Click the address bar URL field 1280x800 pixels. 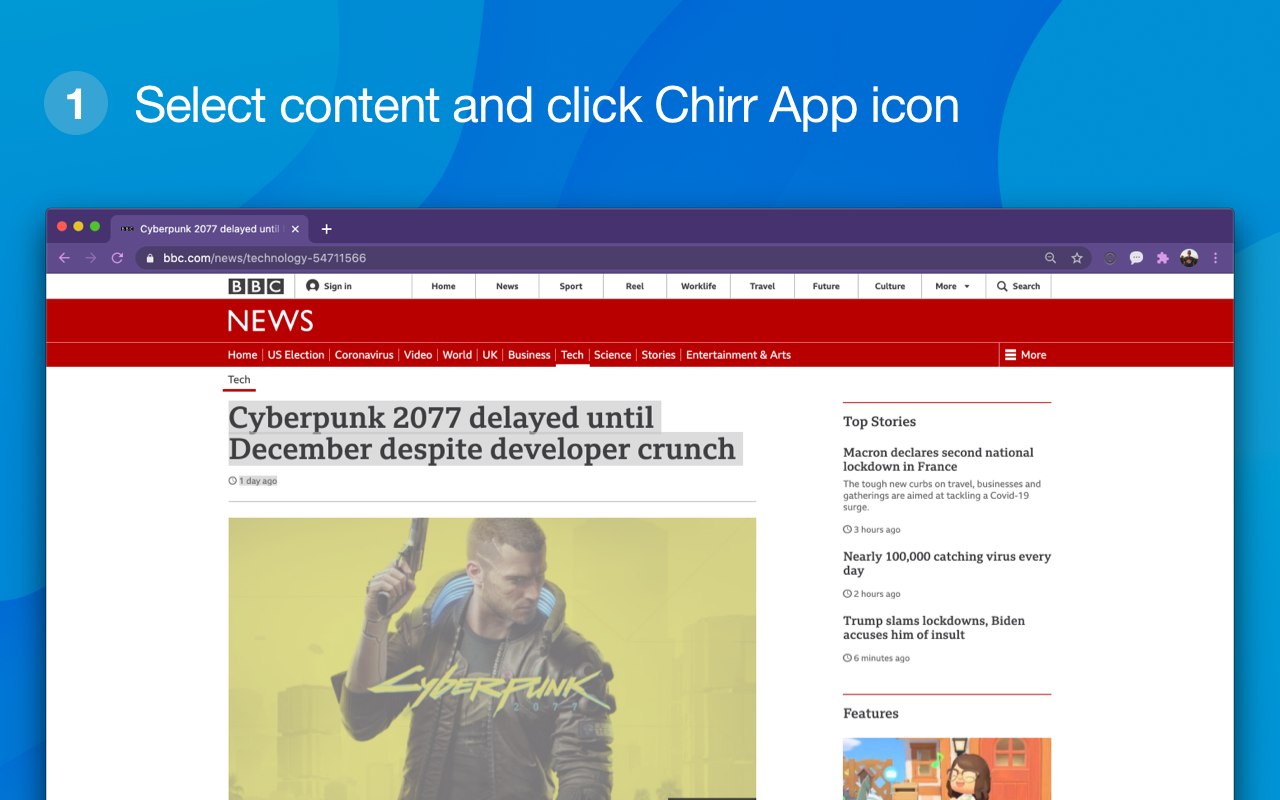(x=590, y=258)
